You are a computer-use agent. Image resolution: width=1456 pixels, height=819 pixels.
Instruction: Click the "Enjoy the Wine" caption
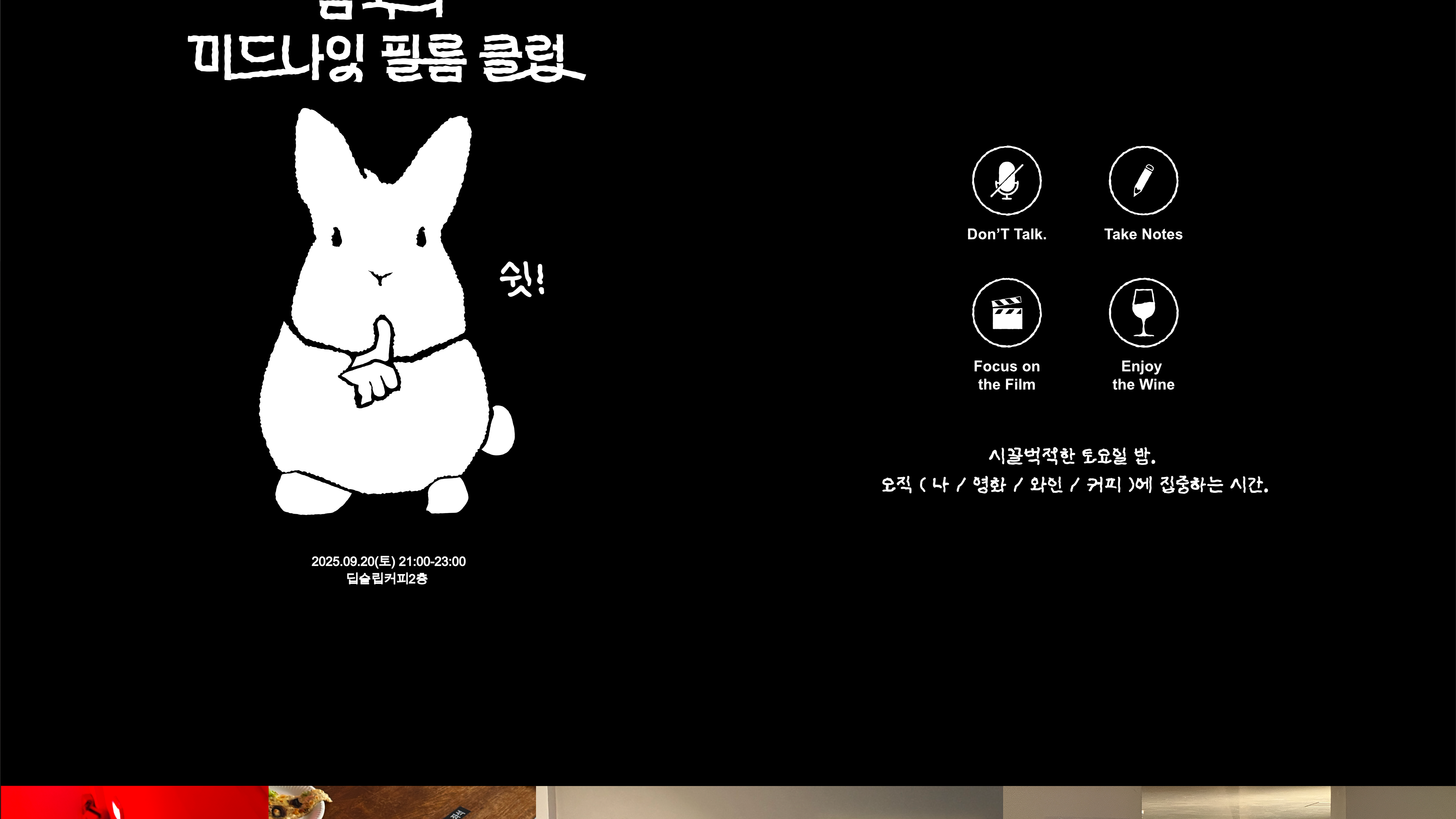click(x=1143, y=375)
